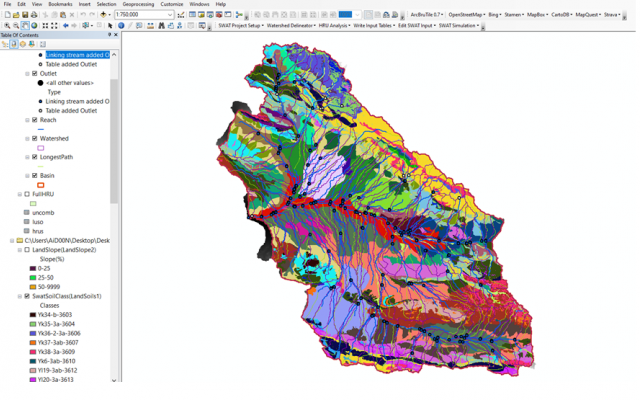The height and width of the screenshot is (400, 640).
Task: Collapse the Outlet layer legend
Action: pos(27,74)
